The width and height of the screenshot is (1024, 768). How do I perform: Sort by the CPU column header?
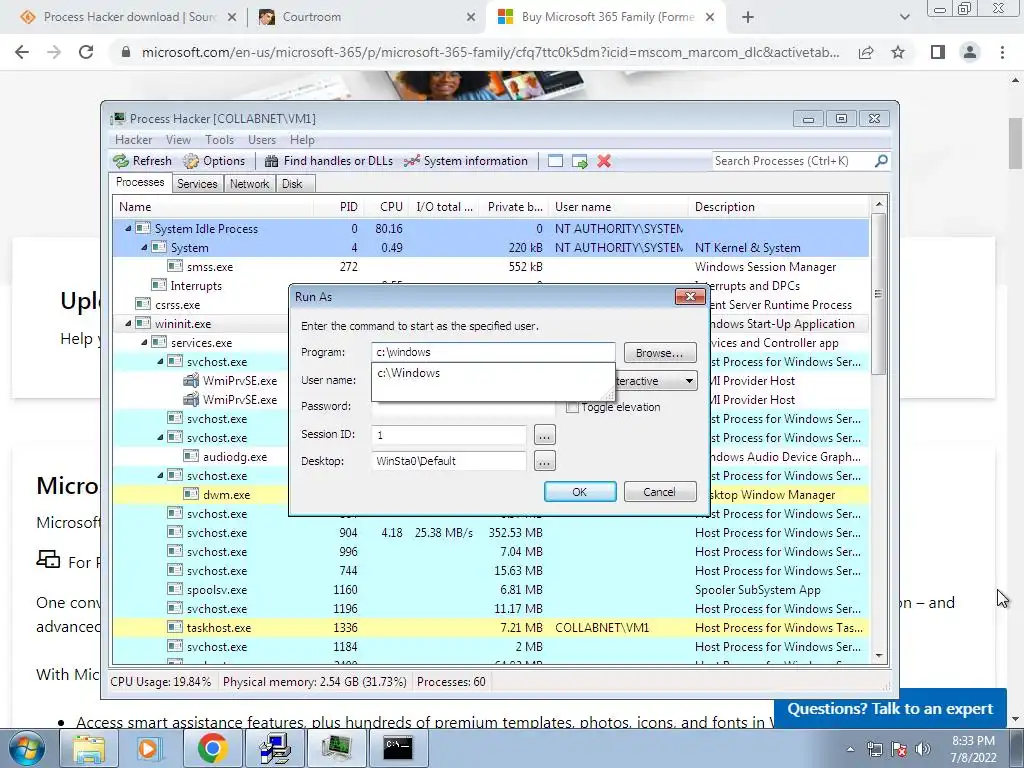coord(387,207)
